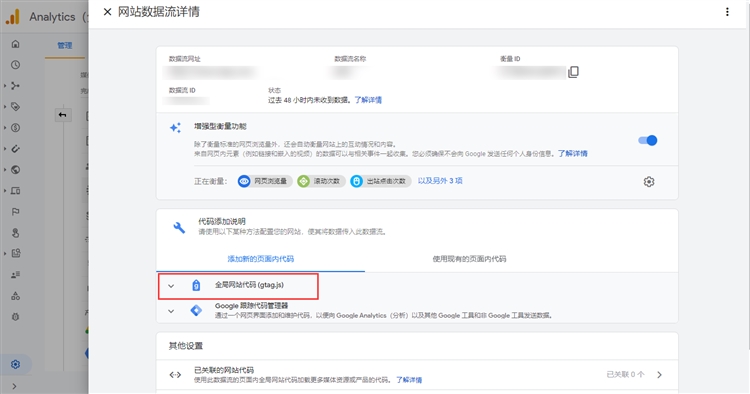Open the Explore analysis icon
The image size is (750, 394).
pyautogui.click(x=16, y=253)
